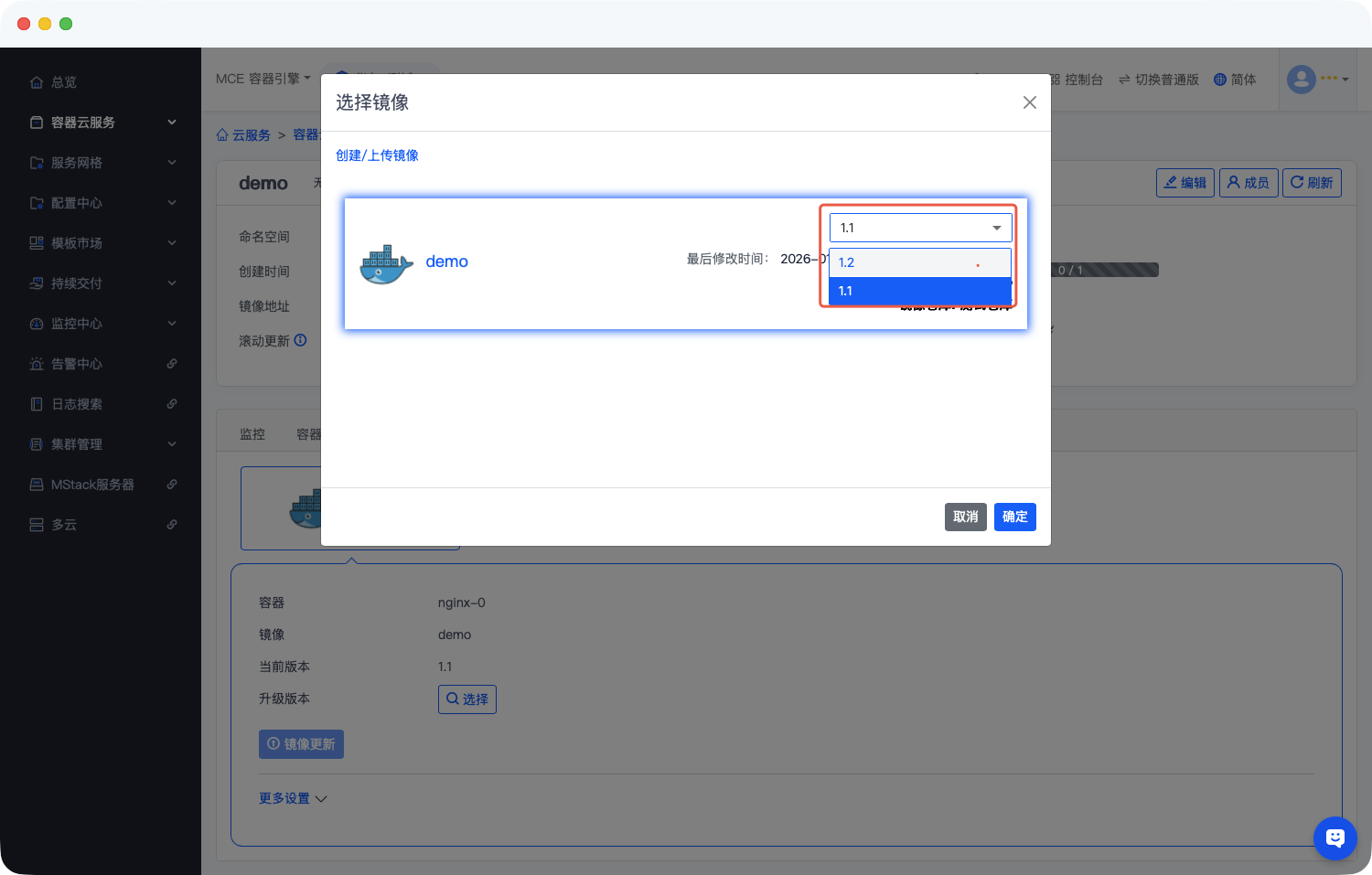Click the 取消 cancel button

(x=965, y=517)
